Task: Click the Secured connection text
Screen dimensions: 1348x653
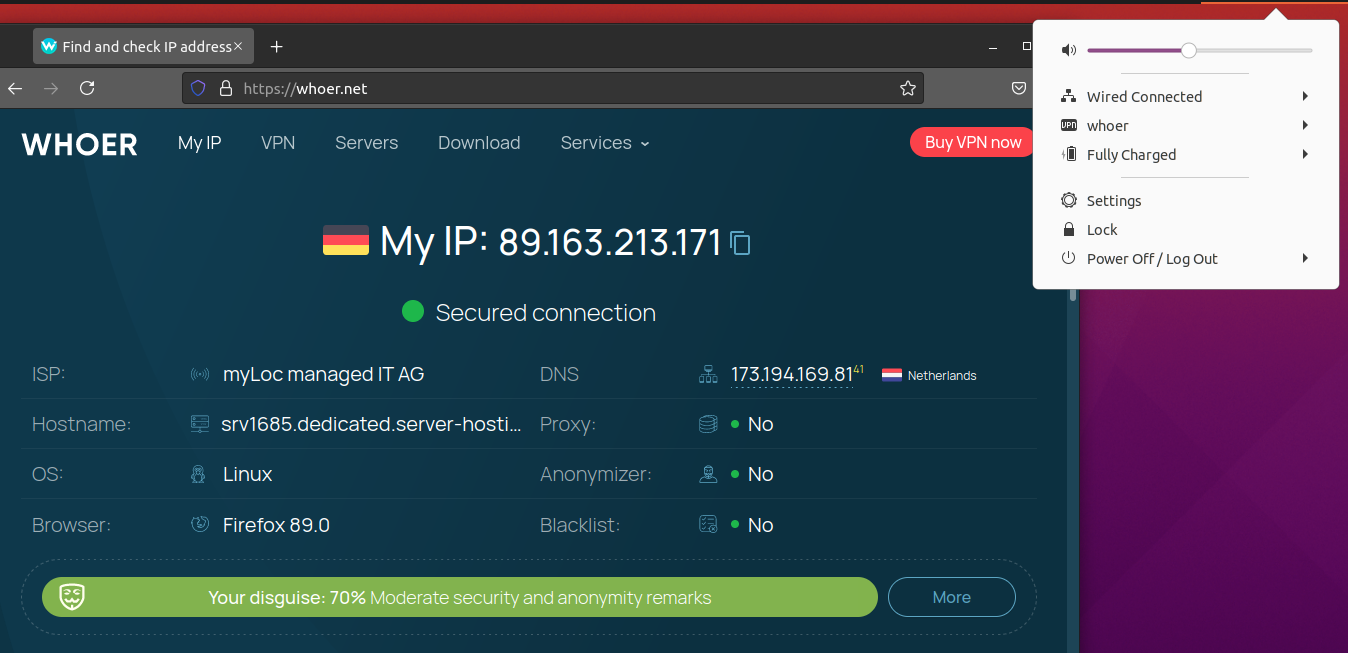Action: coord(546,312)
